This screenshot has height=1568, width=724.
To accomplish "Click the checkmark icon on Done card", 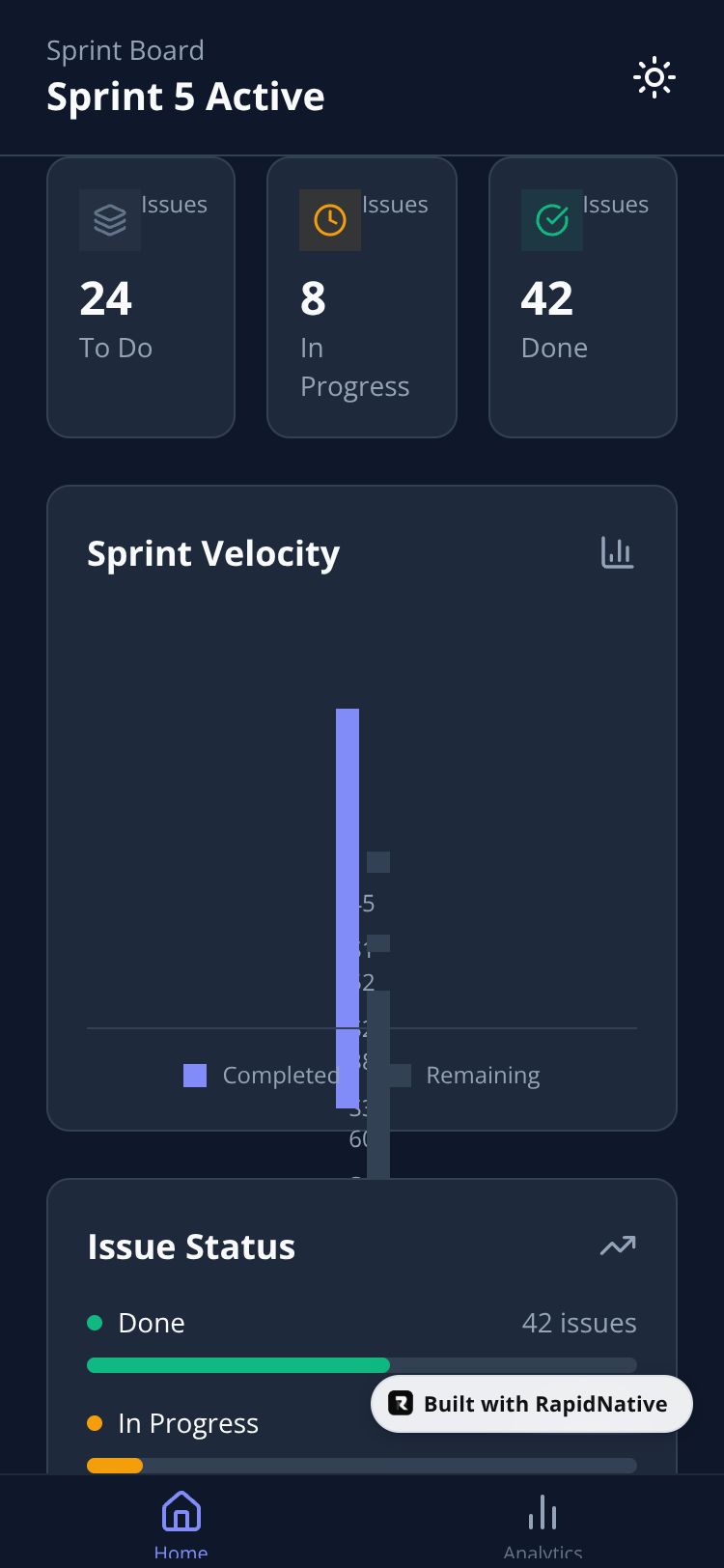I will 552,220.
